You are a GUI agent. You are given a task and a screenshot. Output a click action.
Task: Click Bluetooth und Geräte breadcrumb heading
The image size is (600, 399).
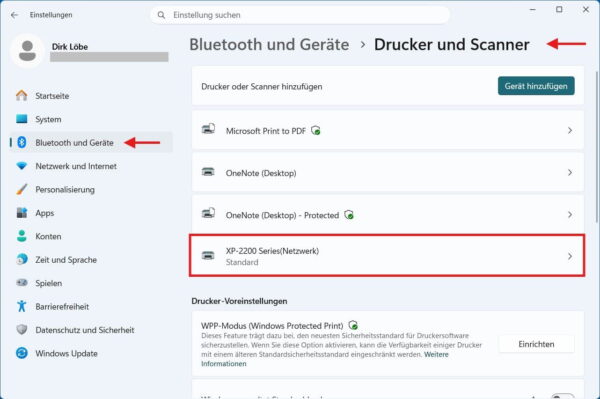click(x=269, y=44)
